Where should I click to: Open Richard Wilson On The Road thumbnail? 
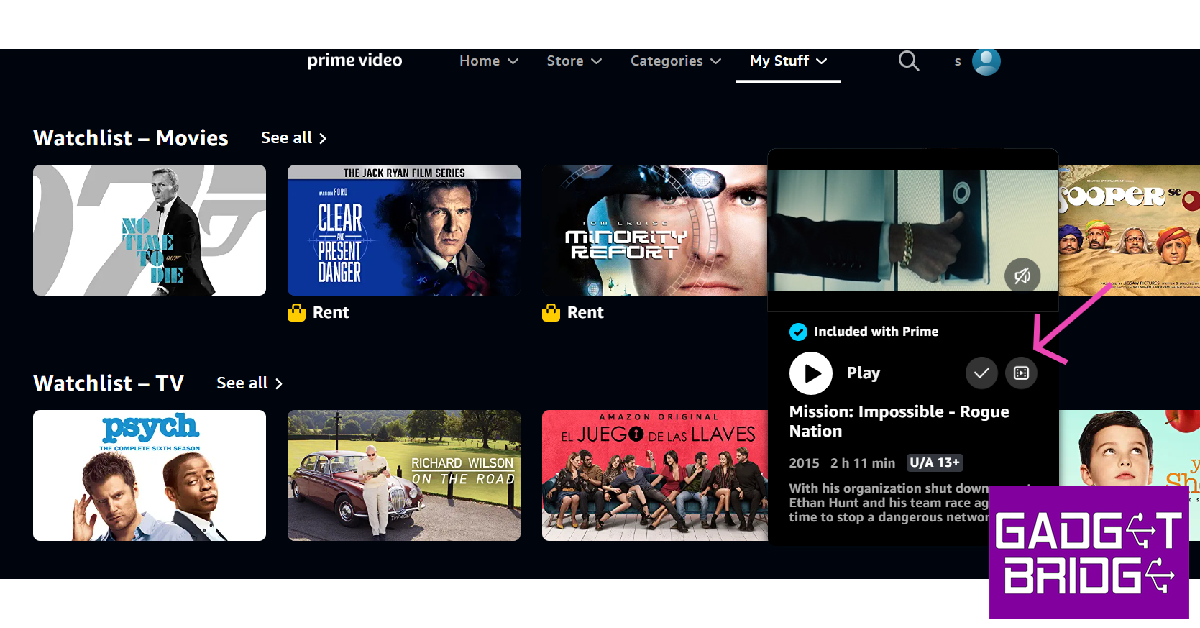click(404, 475)
